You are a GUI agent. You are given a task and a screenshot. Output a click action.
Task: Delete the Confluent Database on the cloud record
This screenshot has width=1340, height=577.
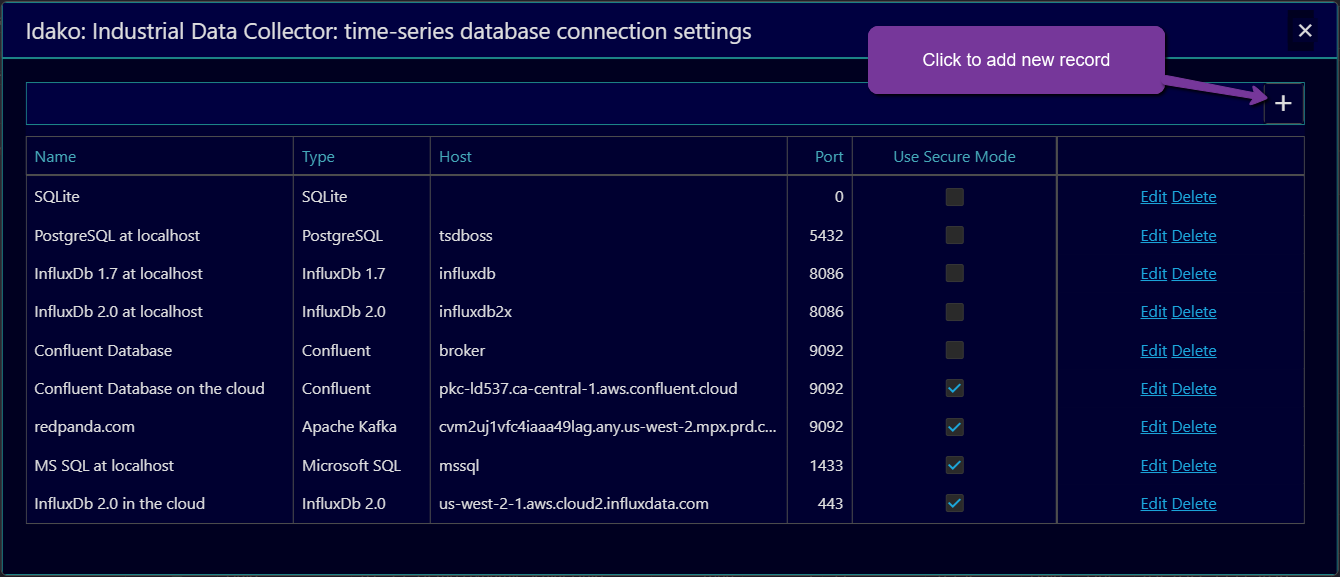pyautogui.click(x=1194, y=389)
